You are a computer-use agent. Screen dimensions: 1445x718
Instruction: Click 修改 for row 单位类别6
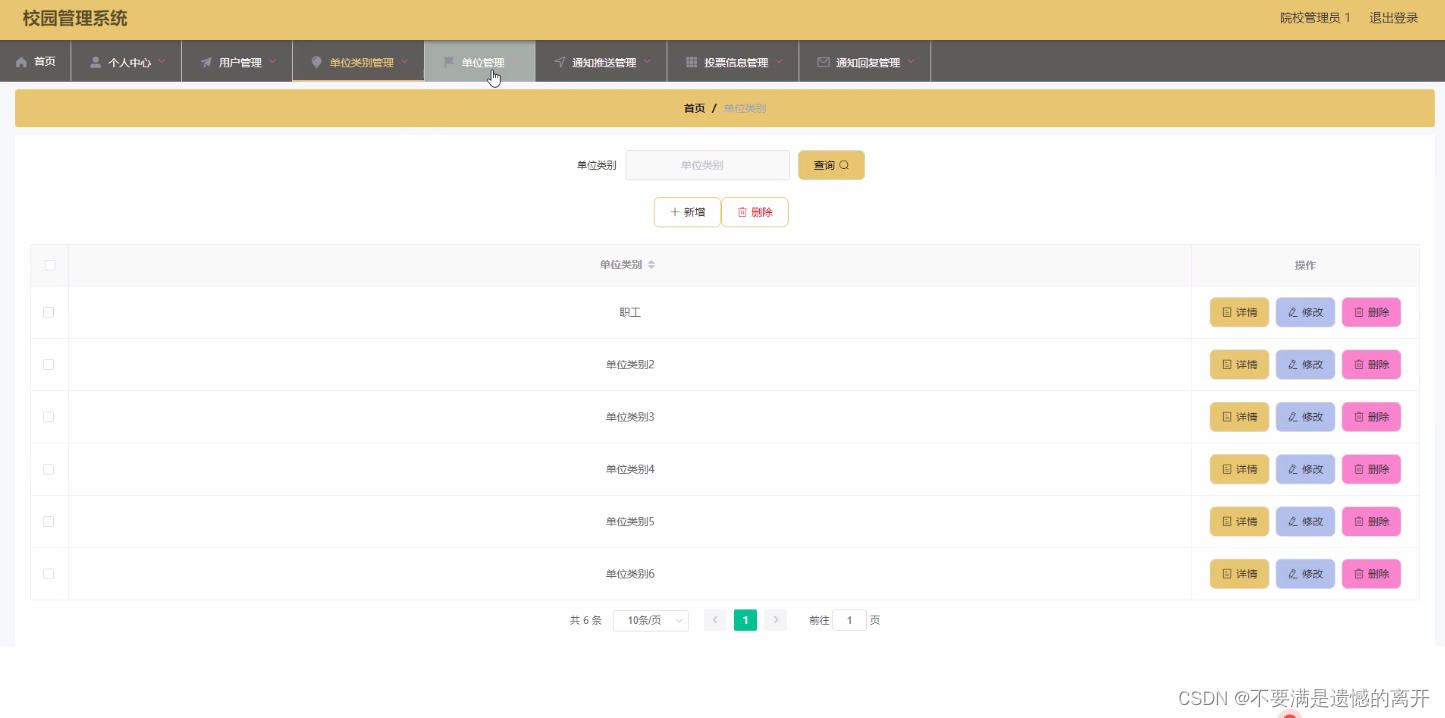pos(1305,574)
